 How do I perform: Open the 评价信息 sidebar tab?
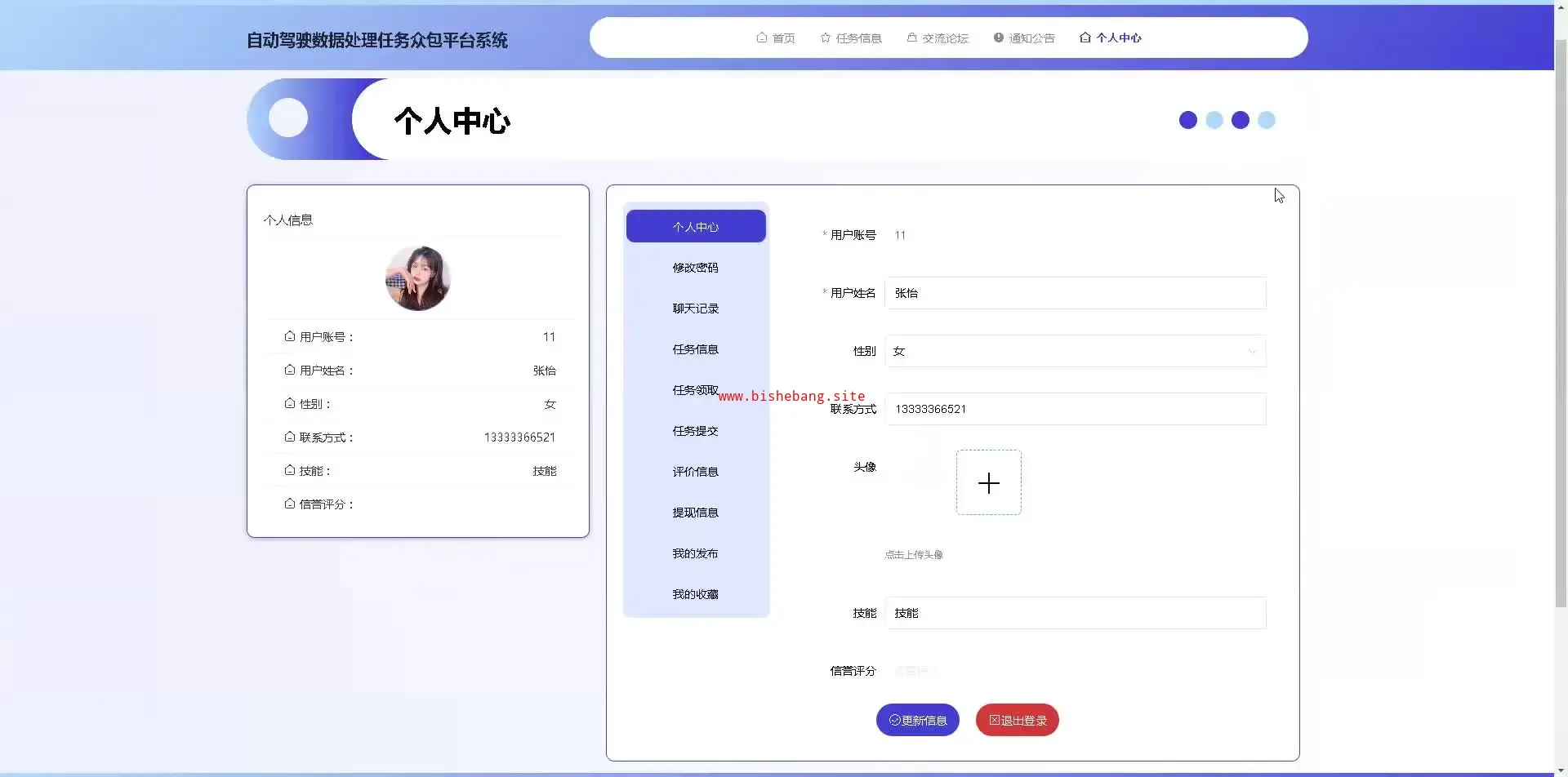[x=696, y=472]
